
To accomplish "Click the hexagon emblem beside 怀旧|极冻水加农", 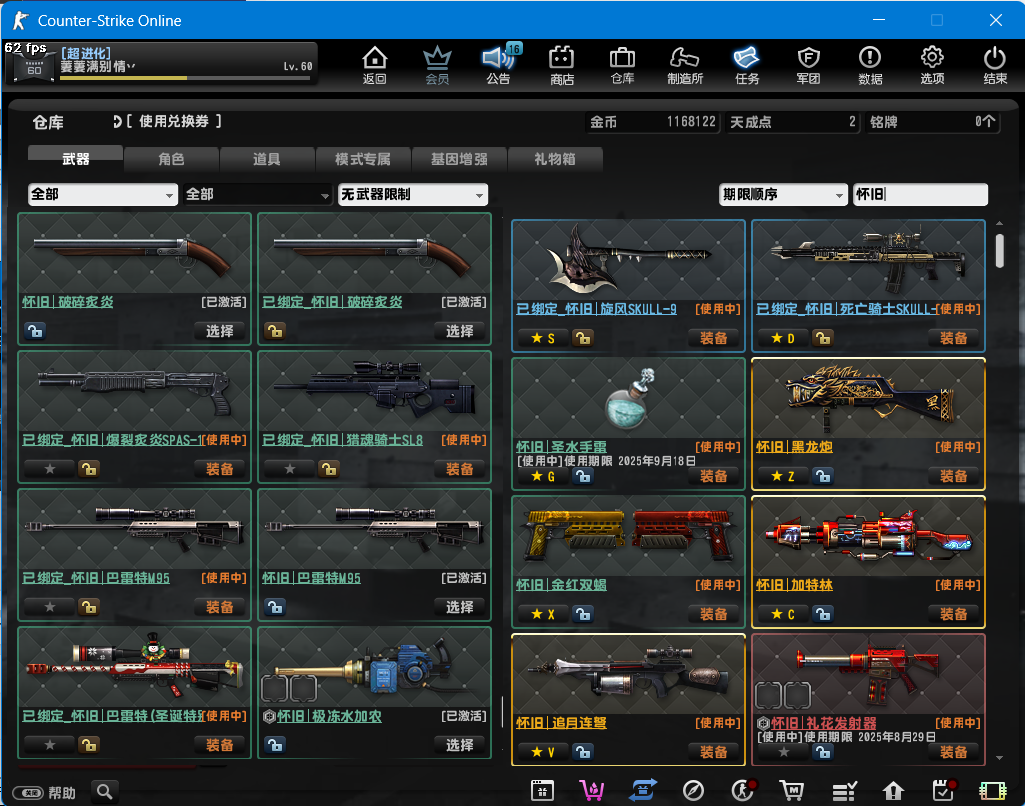I will pyautogui.click(x=269, y=716).
